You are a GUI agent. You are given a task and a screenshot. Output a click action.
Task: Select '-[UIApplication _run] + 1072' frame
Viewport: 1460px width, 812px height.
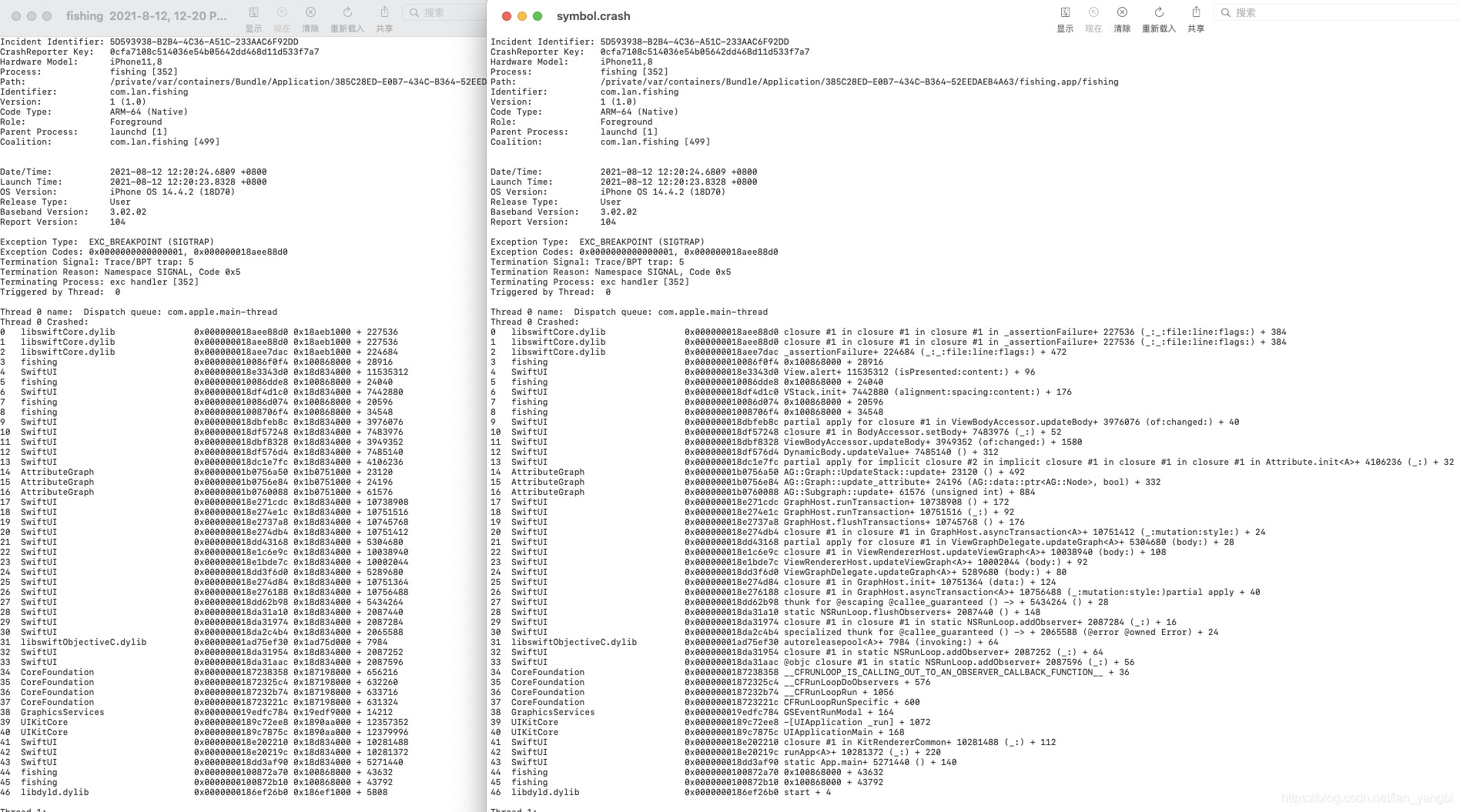[711, 722]
